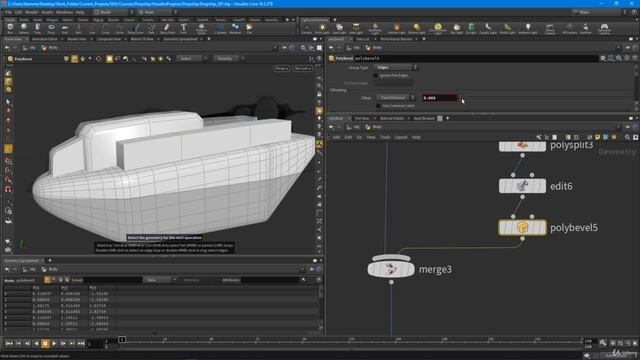Screen dimensions: 640x360
Task: Click the timeline current frame marker
Action: [122, 340]
